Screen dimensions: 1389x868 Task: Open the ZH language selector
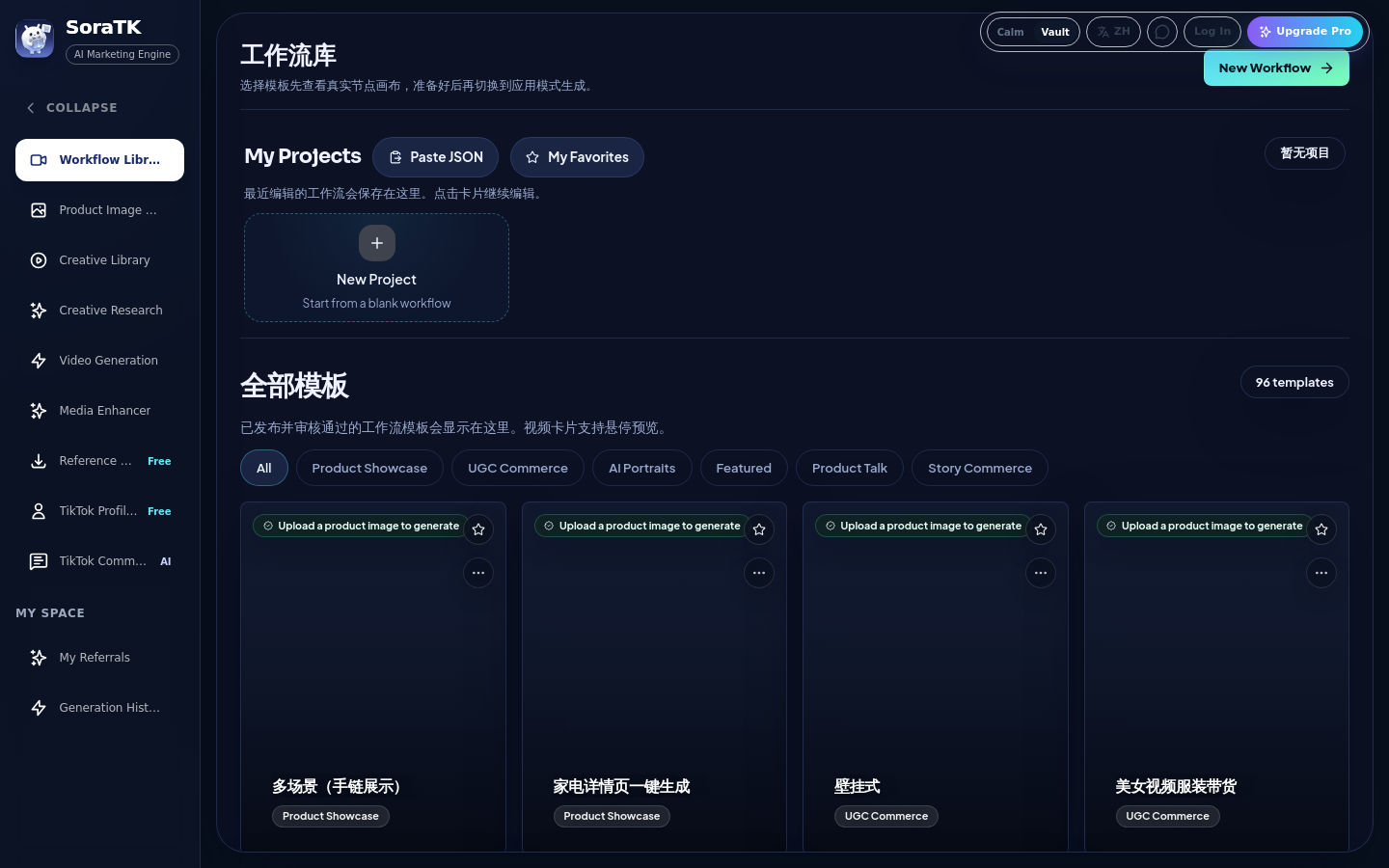pyautogui.click(x=1113, y=32)
